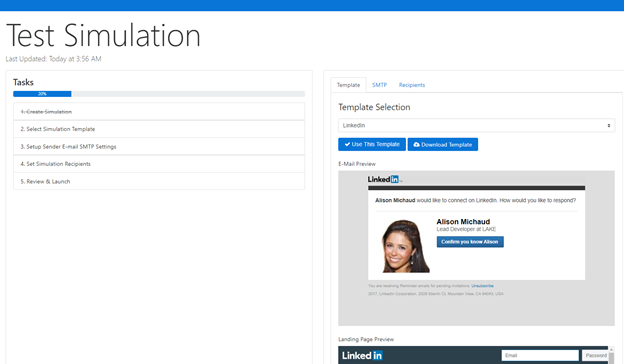Screen dimensions: 624x364
Task: Select task 2 Select Simulation Template
Action: coord(159,129)
